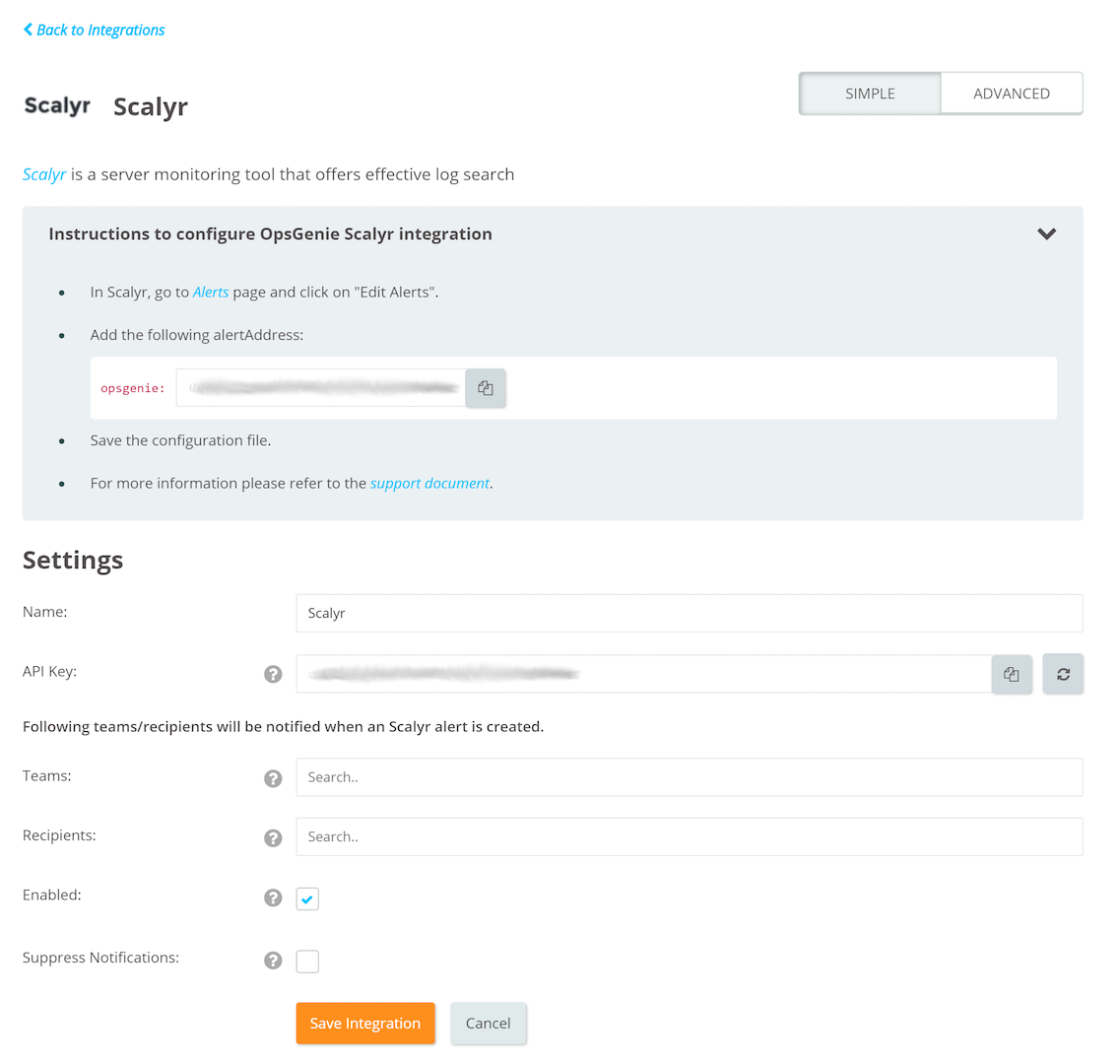Open help for Teams field

pyautogui.click(x=273, y=778)
